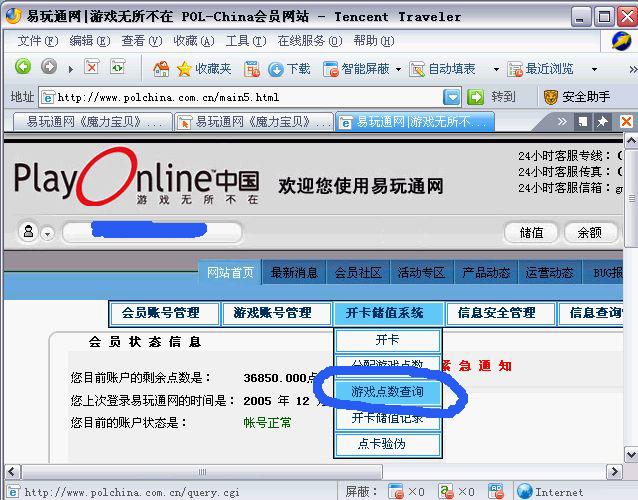
Task: Open 运营动态 navigation tab
Action: click(x=549, y=272)
